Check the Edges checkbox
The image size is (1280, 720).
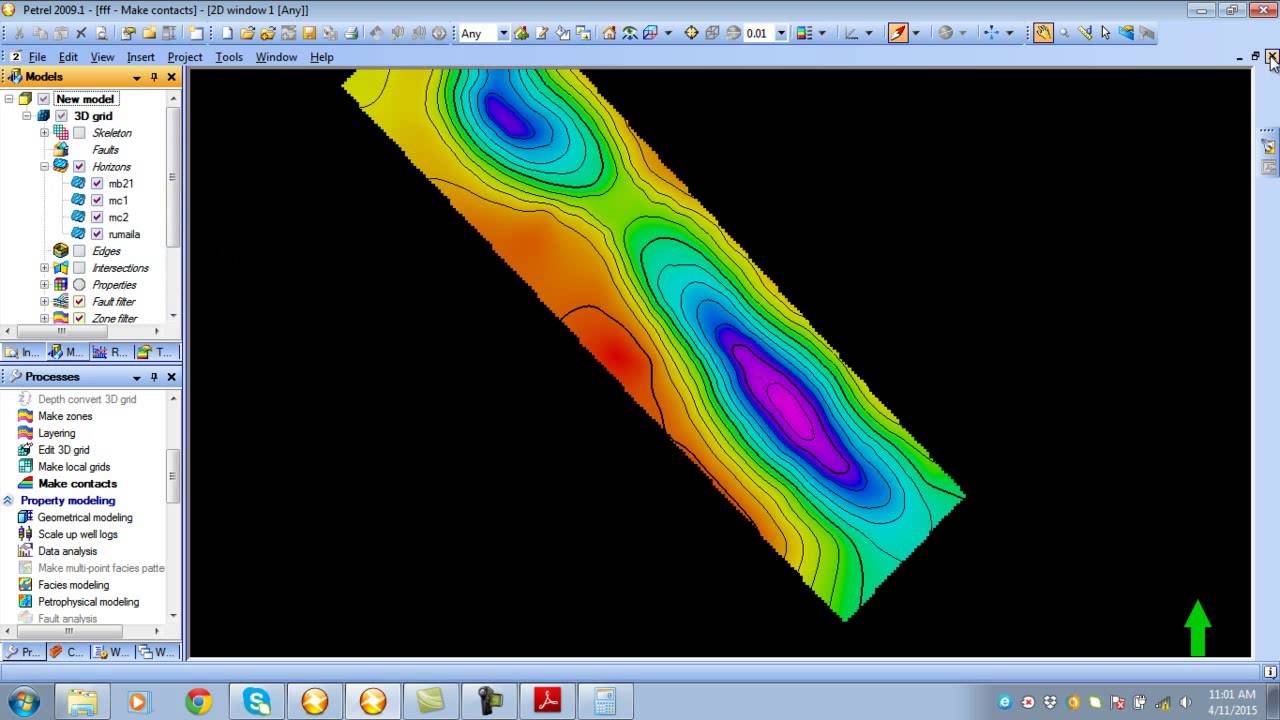pos(80,251)
